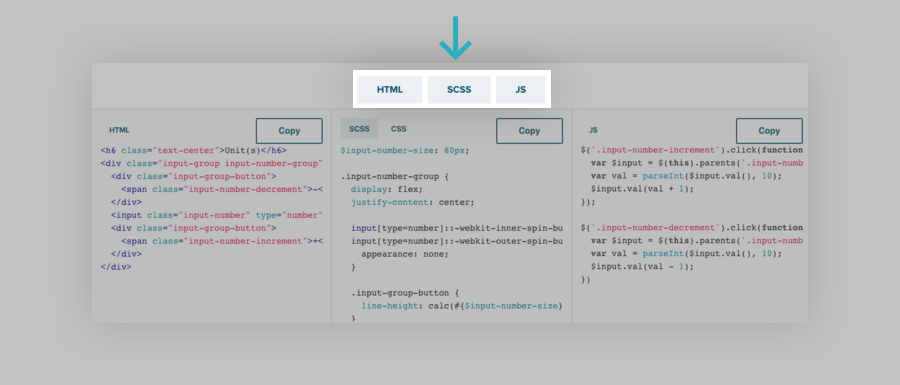Toggle the HTML panel button in top bar
Viewport: 900px width, 385px height.
click(390, 90)
